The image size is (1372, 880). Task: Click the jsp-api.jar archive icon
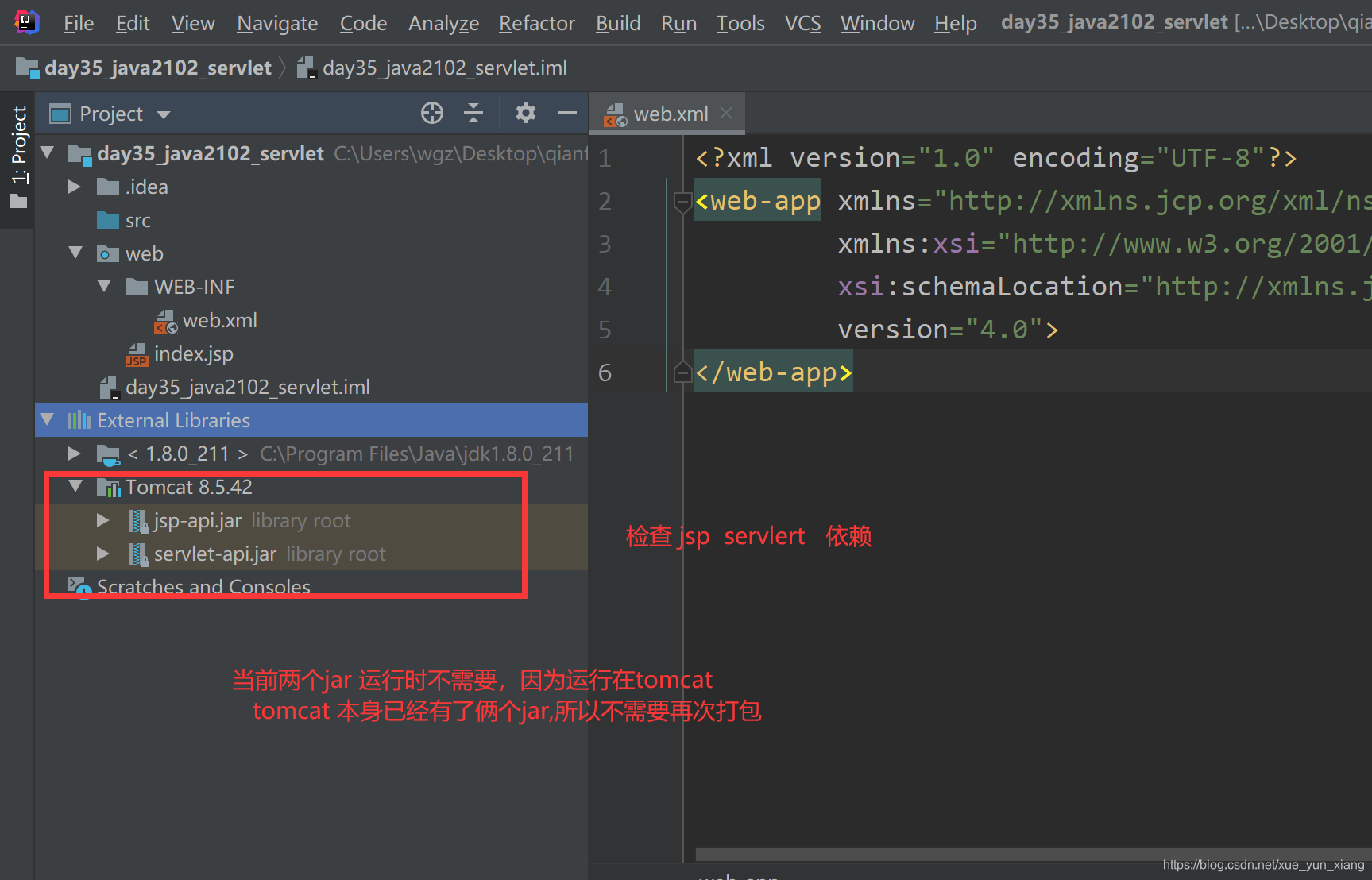click(139, 521)
